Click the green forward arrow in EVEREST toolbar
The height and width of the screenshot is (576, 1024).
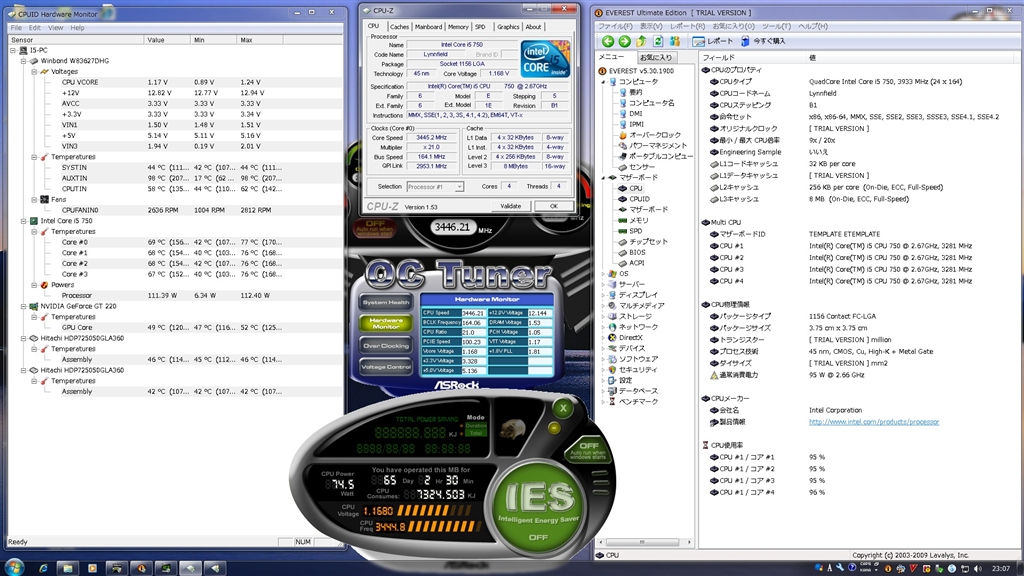click(624, 41)
